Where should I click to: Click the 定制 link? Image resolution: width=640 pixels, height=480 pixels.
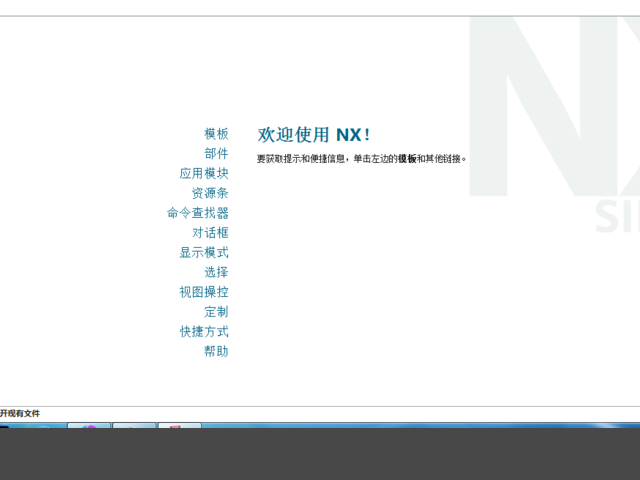click(216, 312)
